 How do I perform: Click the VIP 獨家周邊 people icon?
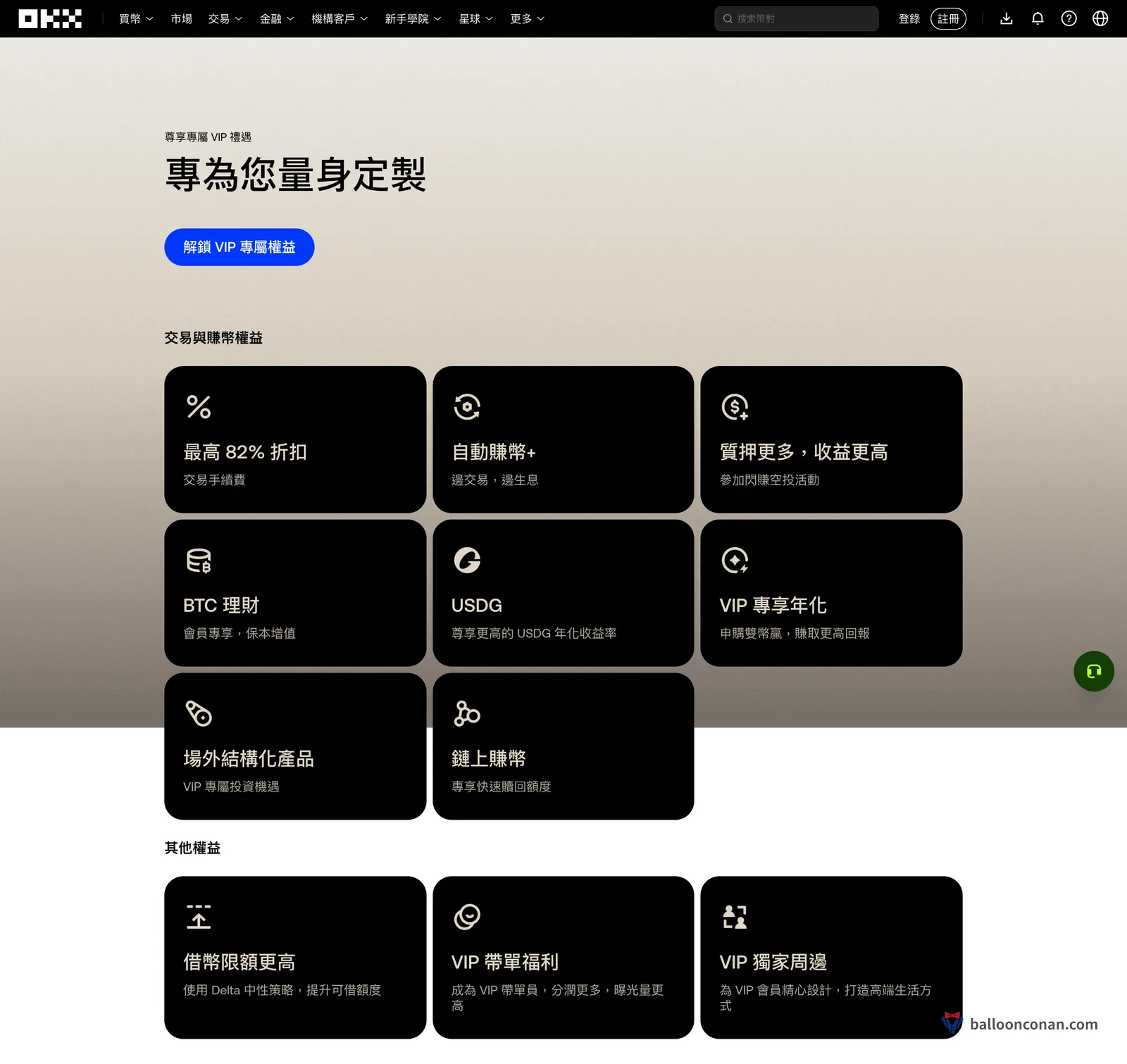tap(735, 917)
